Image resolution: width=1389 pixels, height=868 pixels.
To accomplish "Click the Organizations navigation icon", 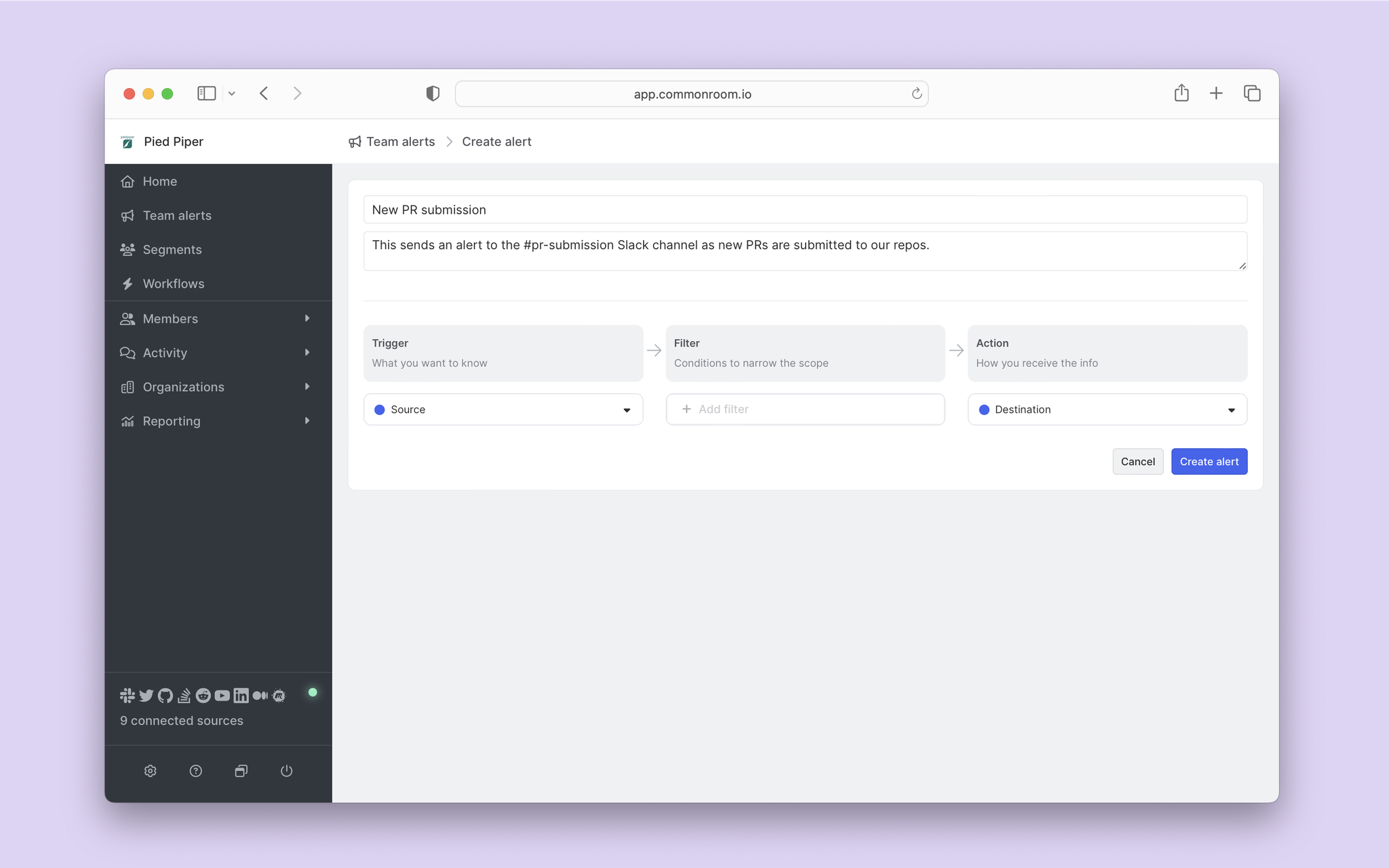I will point(127,386).
